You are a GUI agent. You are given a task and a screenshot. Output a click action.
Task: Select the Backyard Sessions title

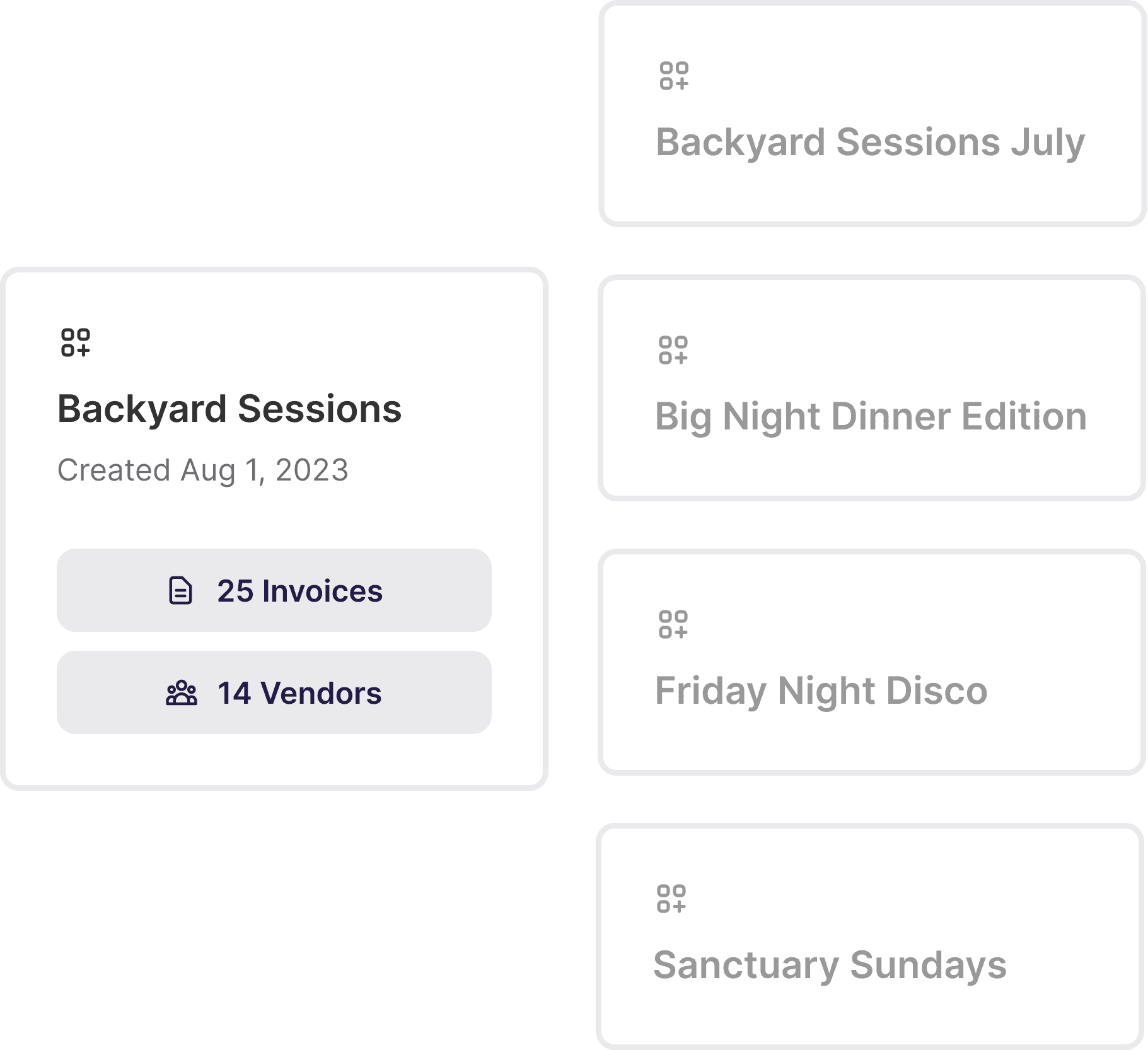pos(229,410)
